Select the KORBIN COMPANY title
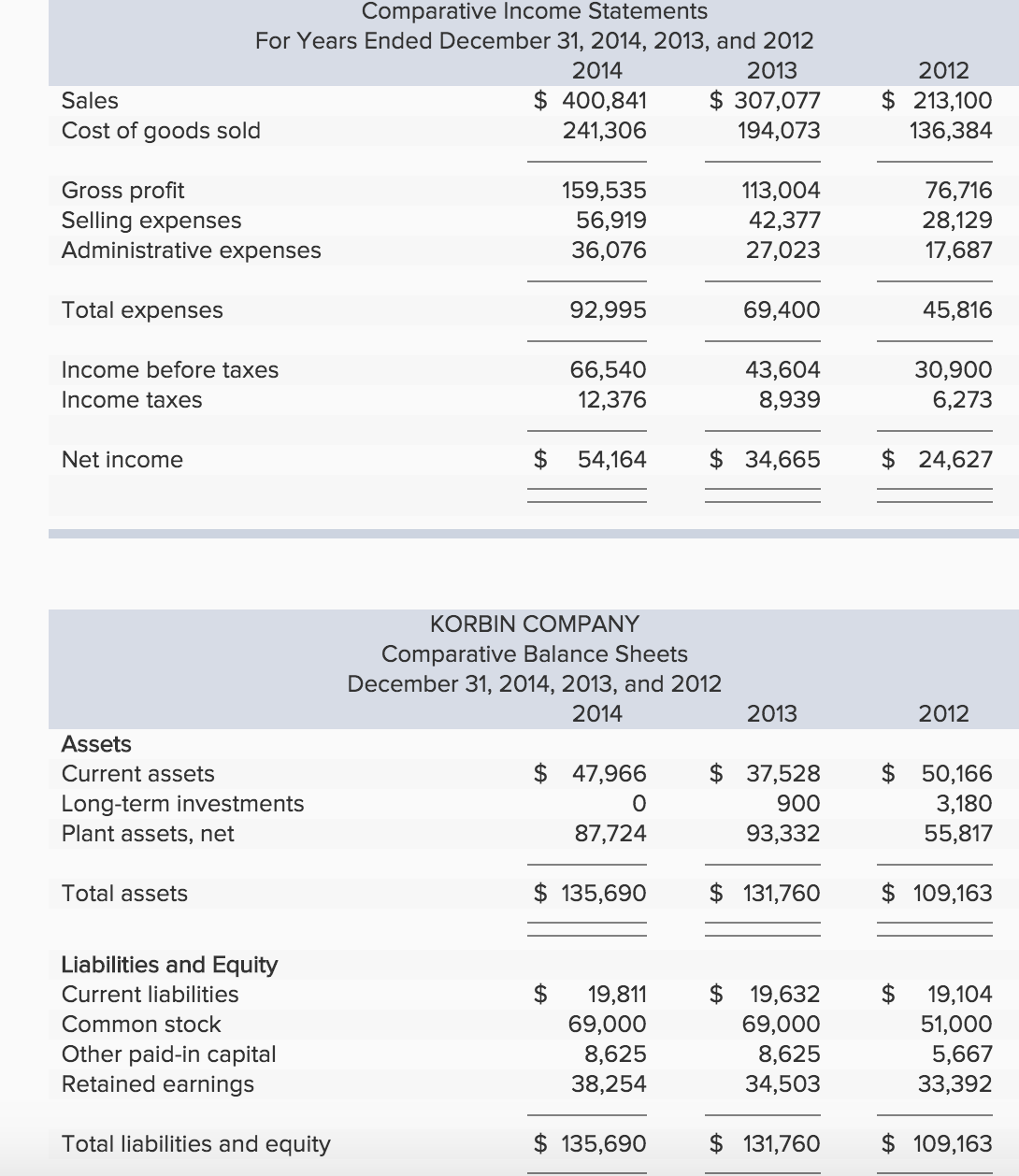Viewport: 1019px width, 1176px height. point(534,624)
